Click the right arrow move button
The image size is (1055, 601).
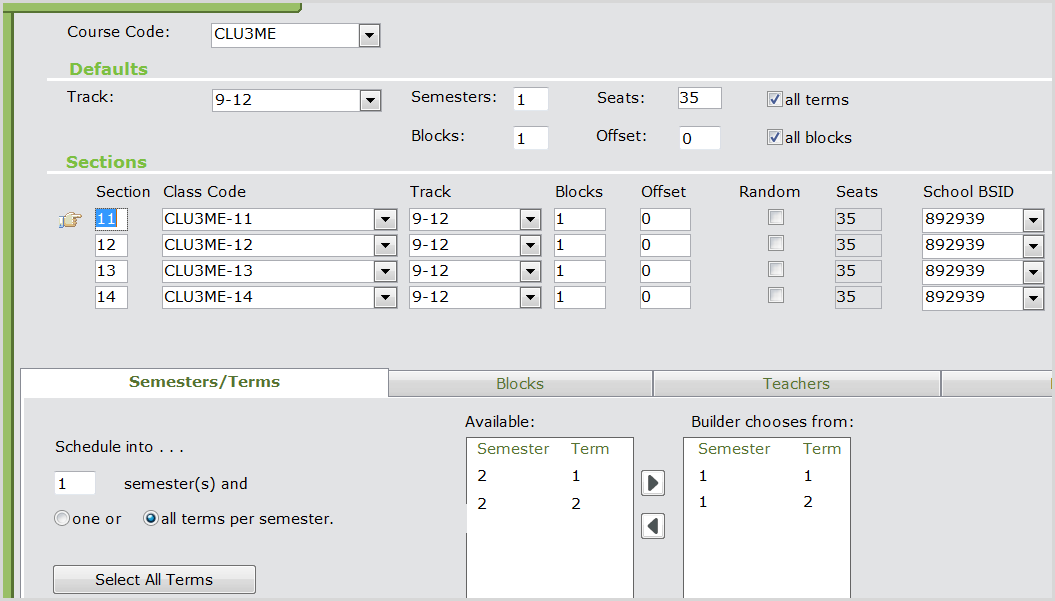tap(653, 483)
